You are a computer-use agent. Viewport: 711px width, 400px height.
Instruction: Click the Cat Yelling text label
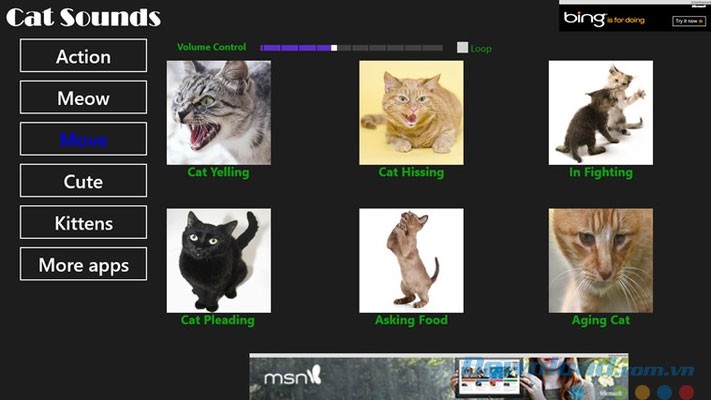[218, 172]
